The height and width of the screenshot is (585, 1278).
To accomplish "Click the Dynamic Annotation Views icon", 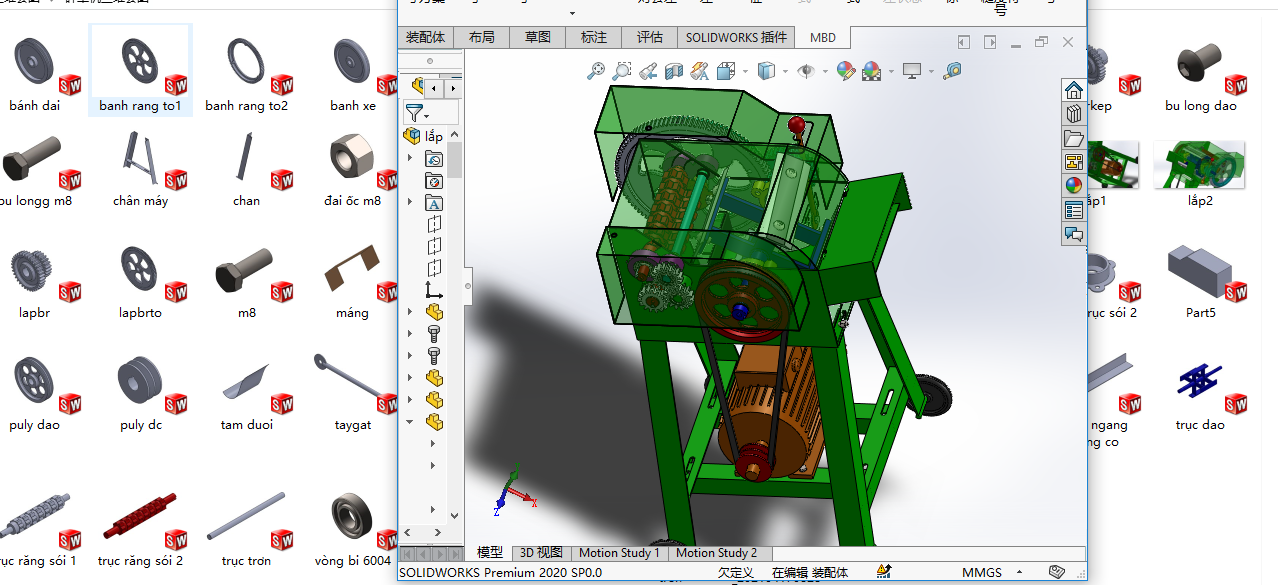I will pyautogui.click(x=700, y=71).
